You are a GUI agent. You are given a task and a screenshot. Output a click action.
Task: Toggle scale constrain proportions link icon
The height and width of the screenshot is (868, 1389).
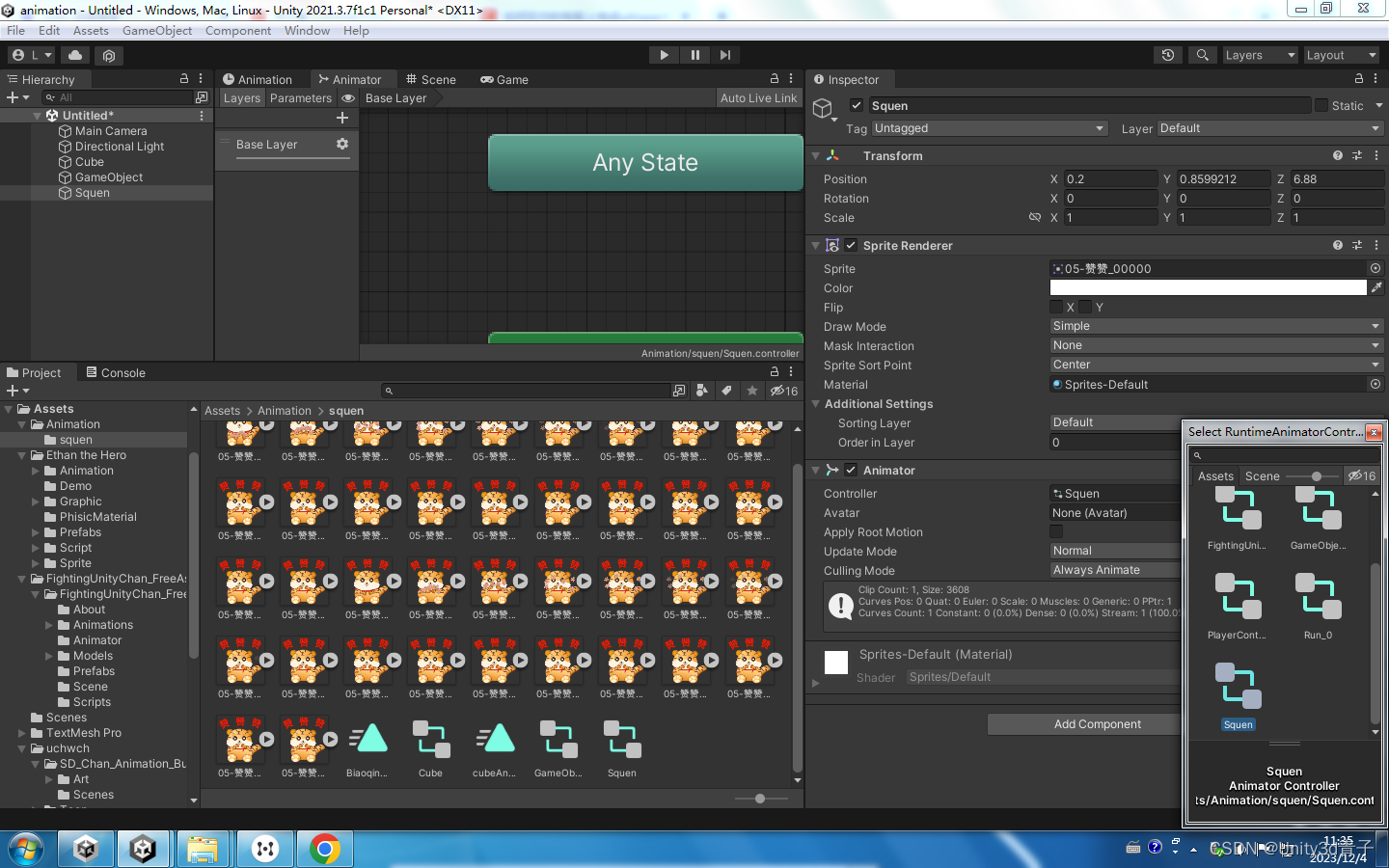tap(1035, 217)
